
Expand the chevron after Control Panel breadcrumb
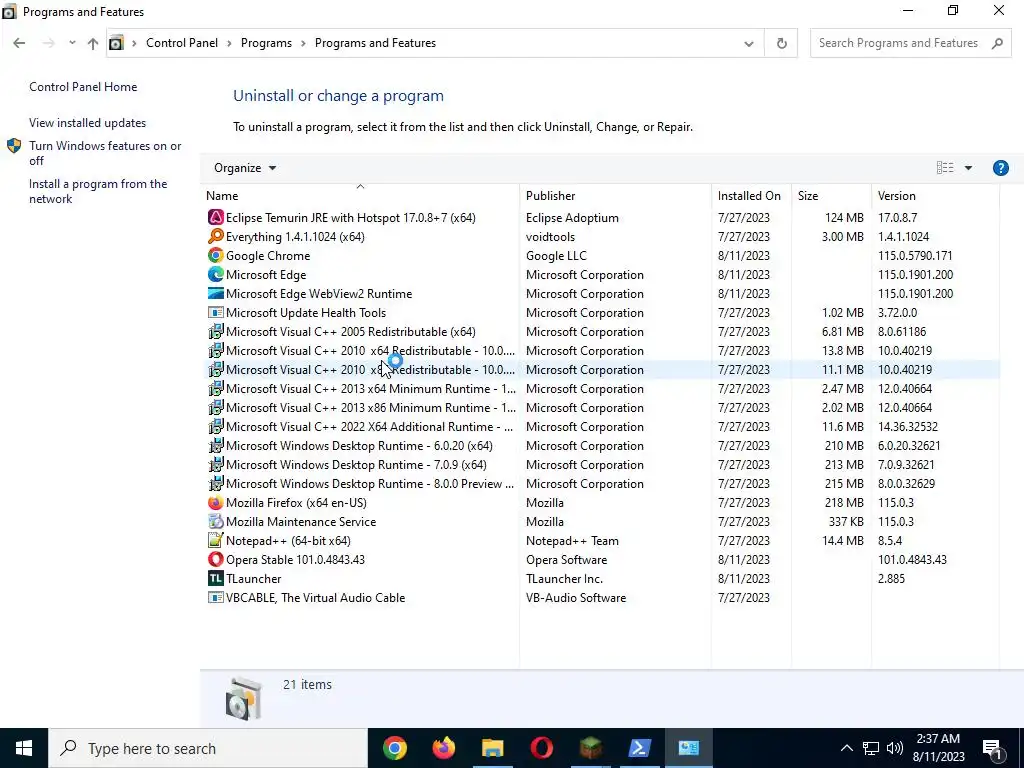click(x=229, y=43)
